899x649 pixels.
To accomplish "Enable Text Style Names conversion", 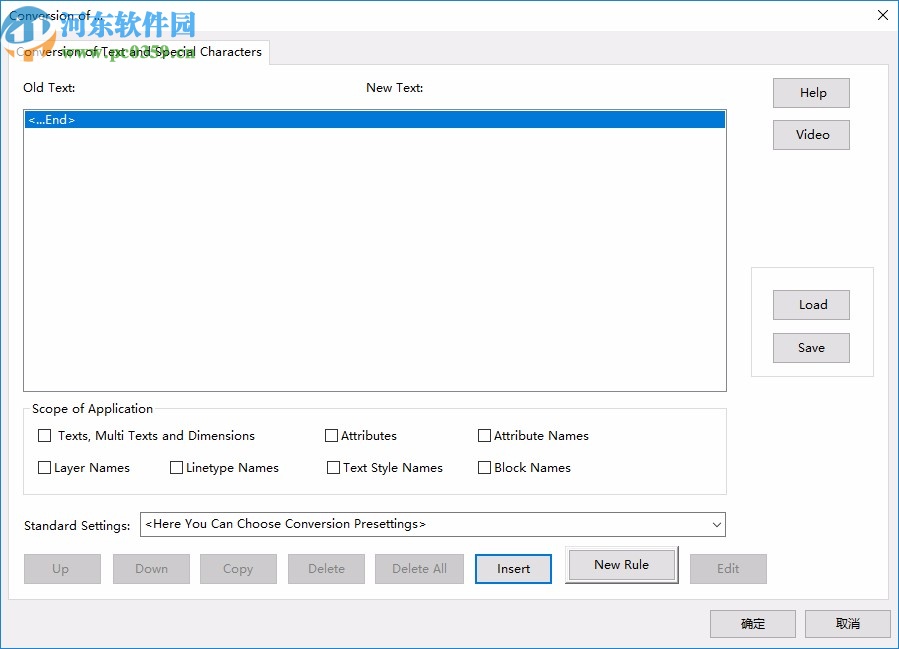I will 332,467.
